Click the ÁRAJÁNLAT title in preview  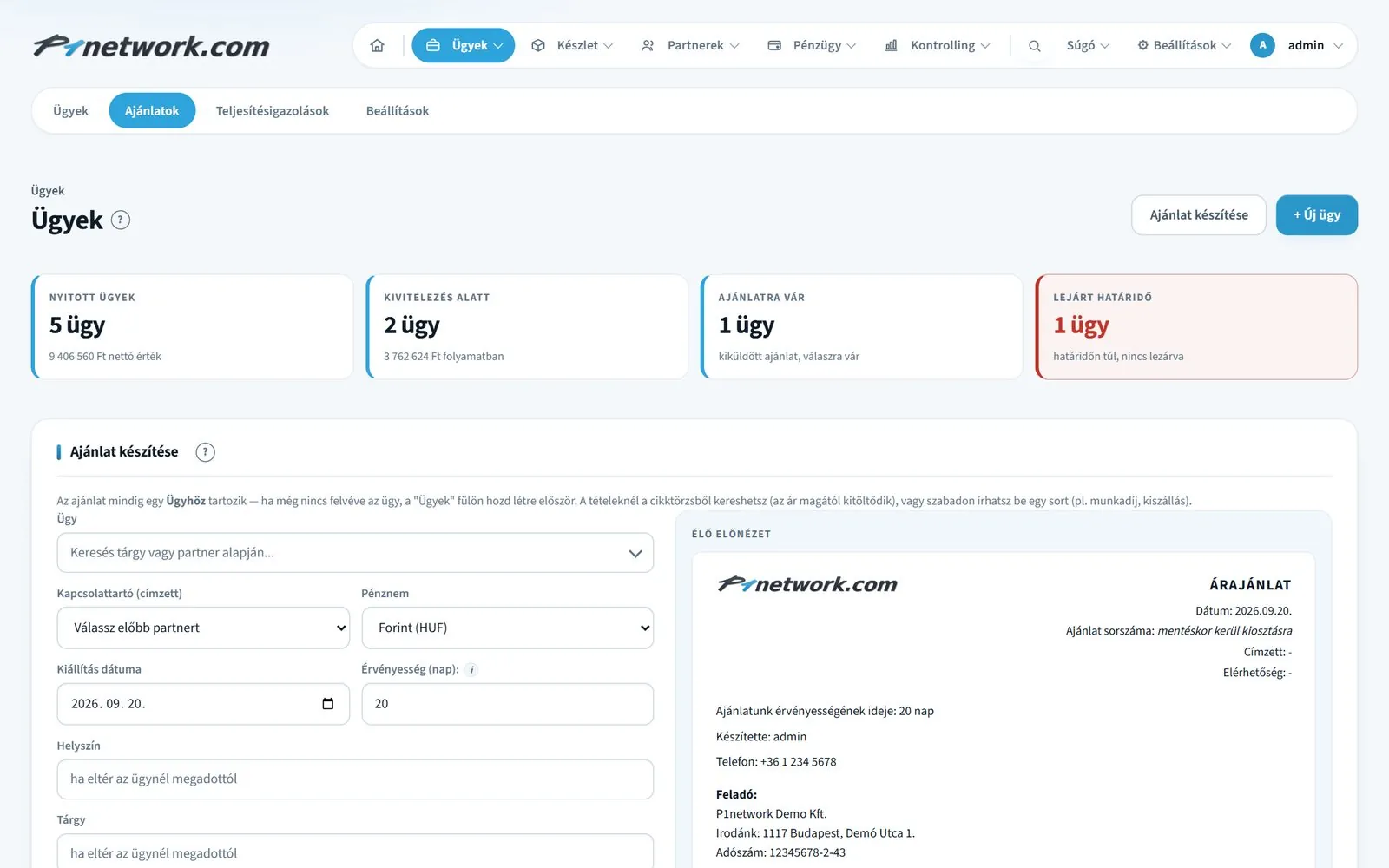pos(1250,585)
